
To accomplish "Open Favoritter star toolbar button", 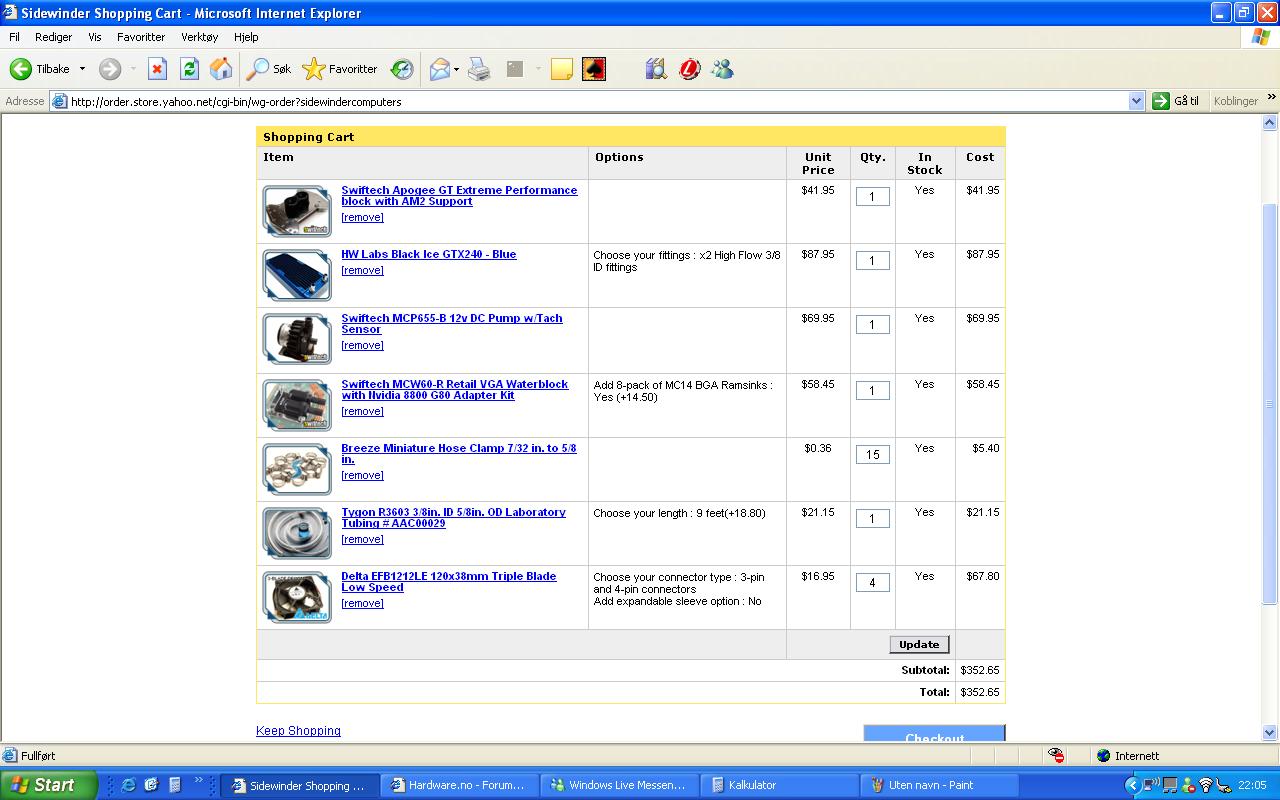I will [x=340, y=69].
